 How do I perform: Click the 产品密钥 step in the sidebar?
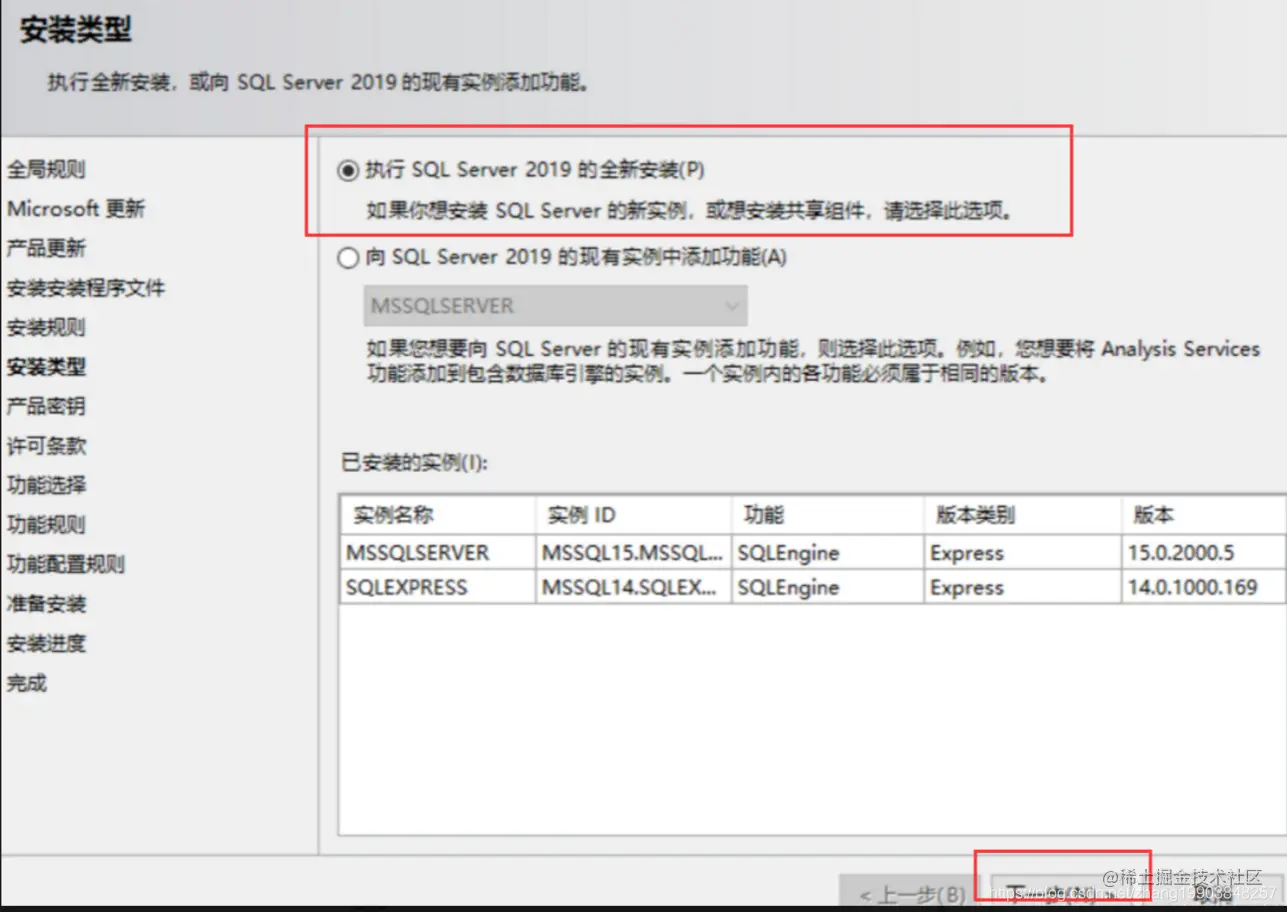[x=46, y=406]
